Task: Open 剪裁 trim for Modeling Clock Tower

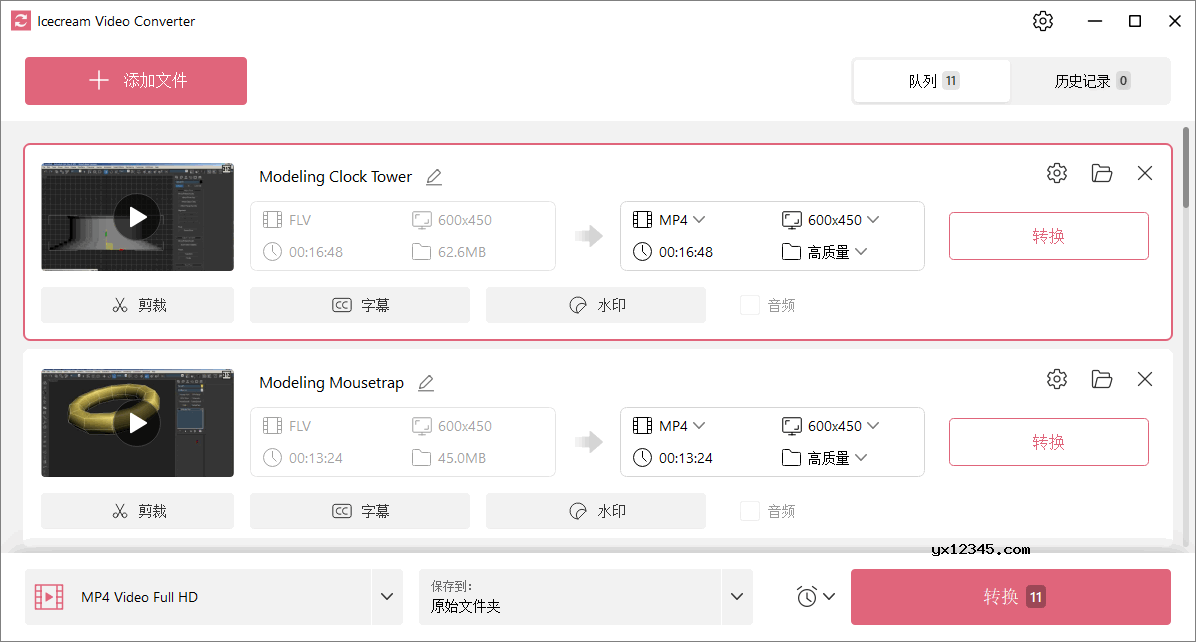Action: point(138,305)
